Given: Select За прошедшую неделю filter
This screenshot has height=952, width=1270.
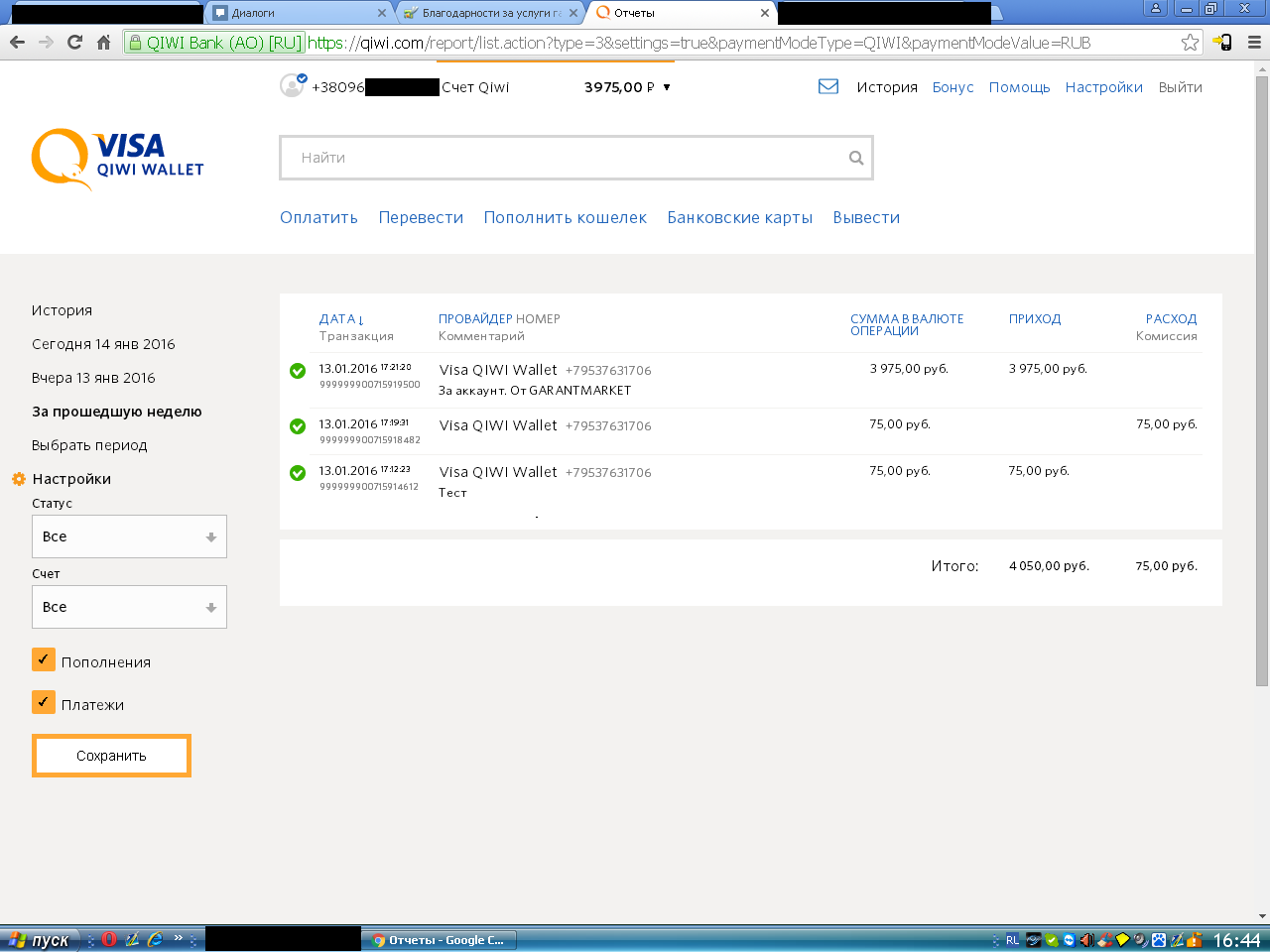Looking at the screenshot, I should pos(116,412).
